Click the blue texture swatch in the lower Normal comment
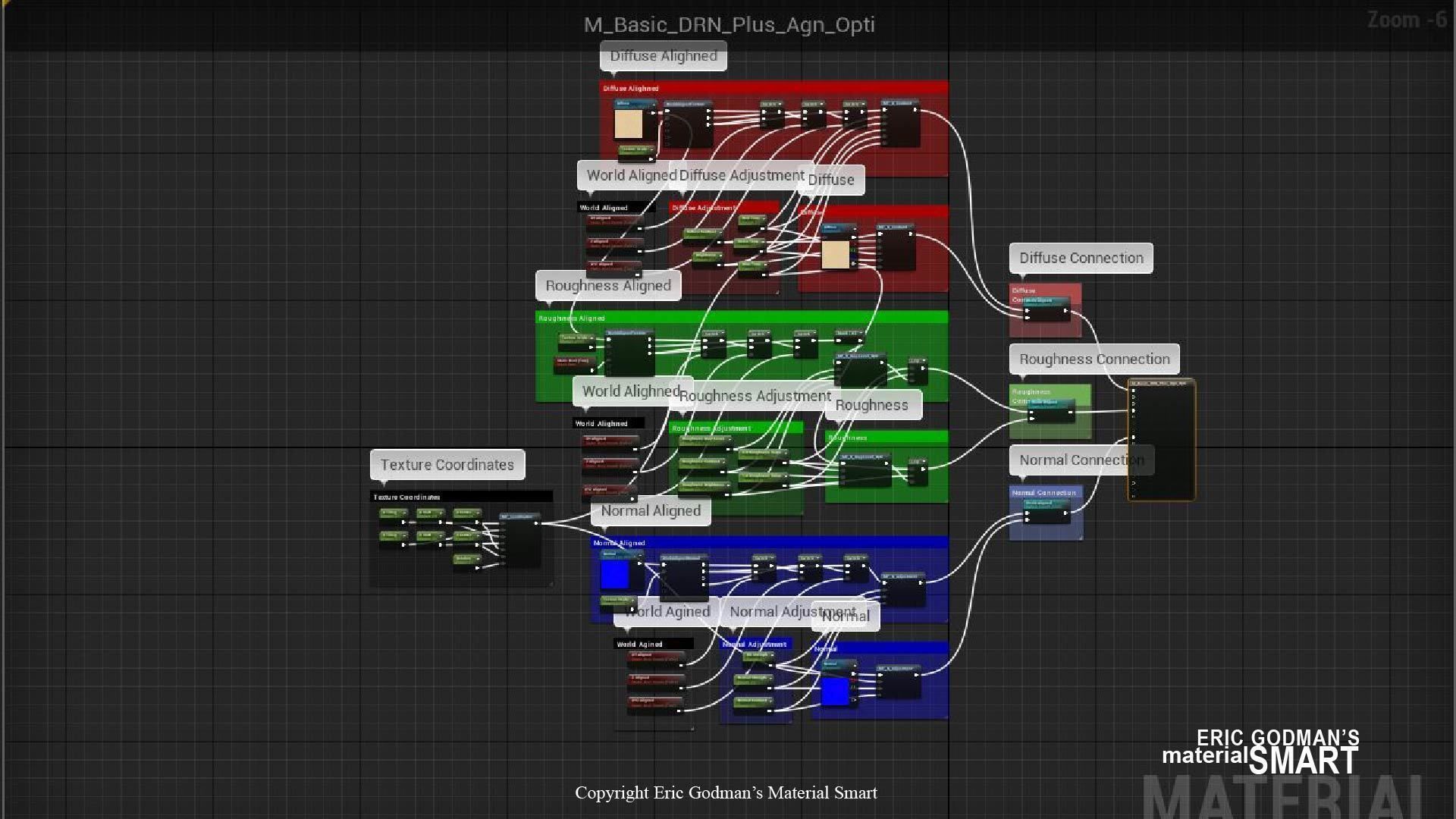Image resolution: width=1456 pixels, height=819 pixels. (834, 691)
